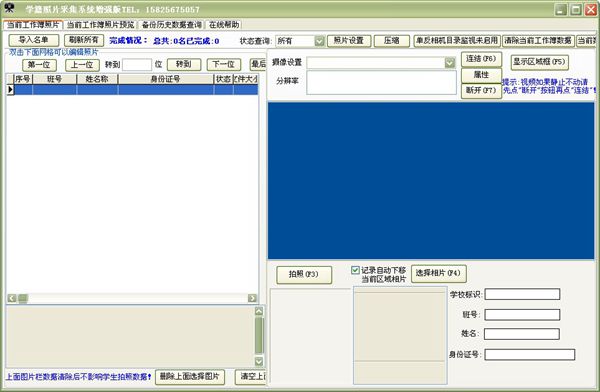
Task: Click 清除当前工作簿数据 button
Action: point(538,41)
